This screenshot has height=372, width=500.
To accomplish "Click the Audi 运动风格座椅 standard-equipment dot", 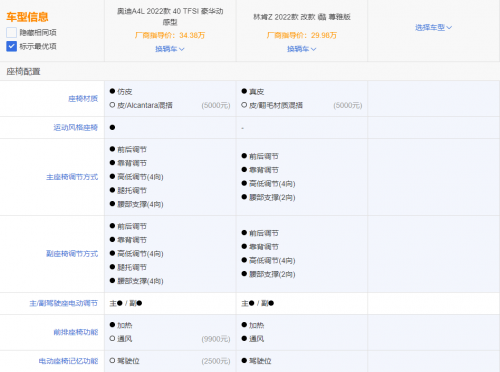I will pos(112,127).
